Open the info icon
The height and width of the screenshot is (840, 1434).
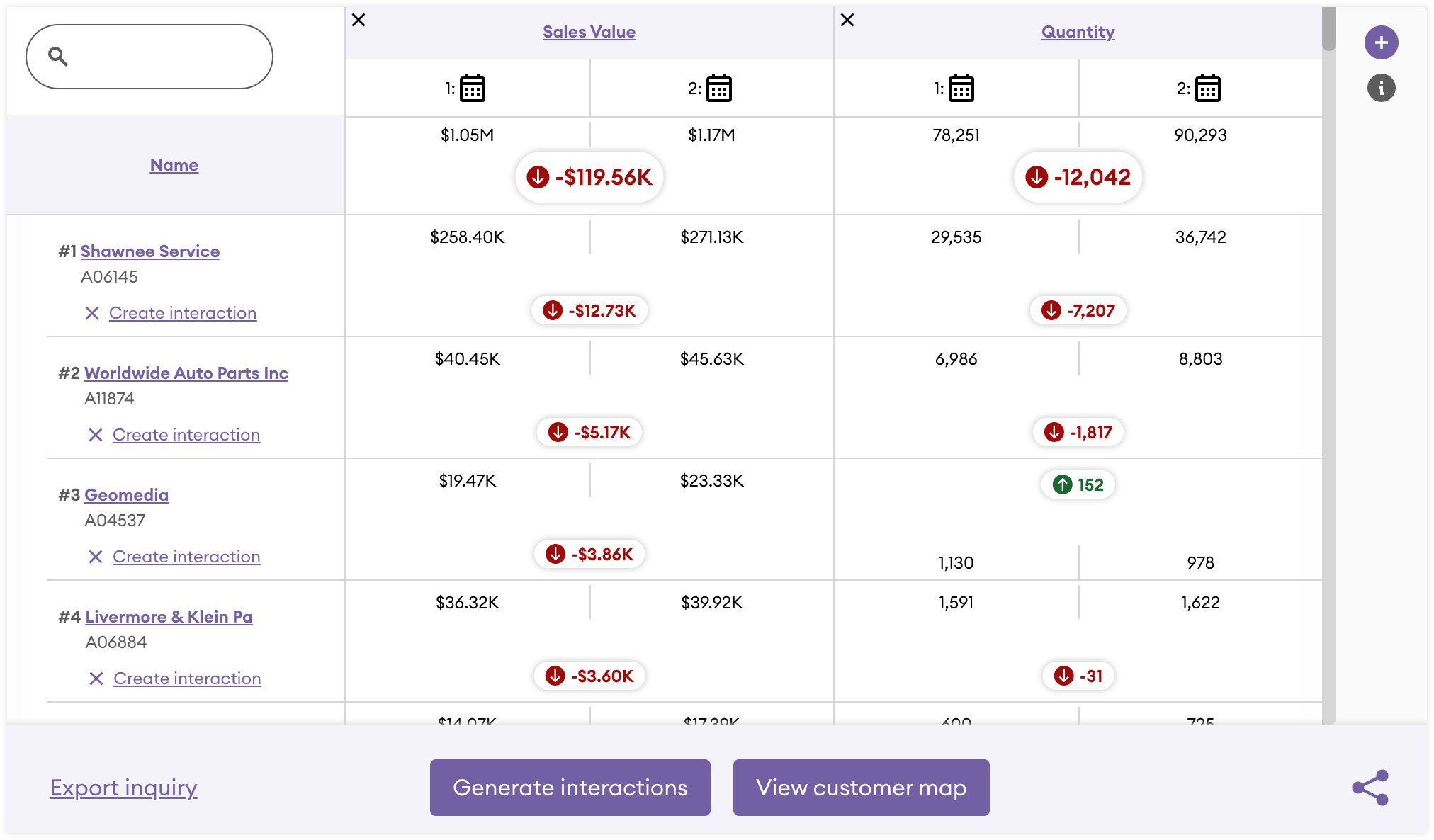point(1381,89)
